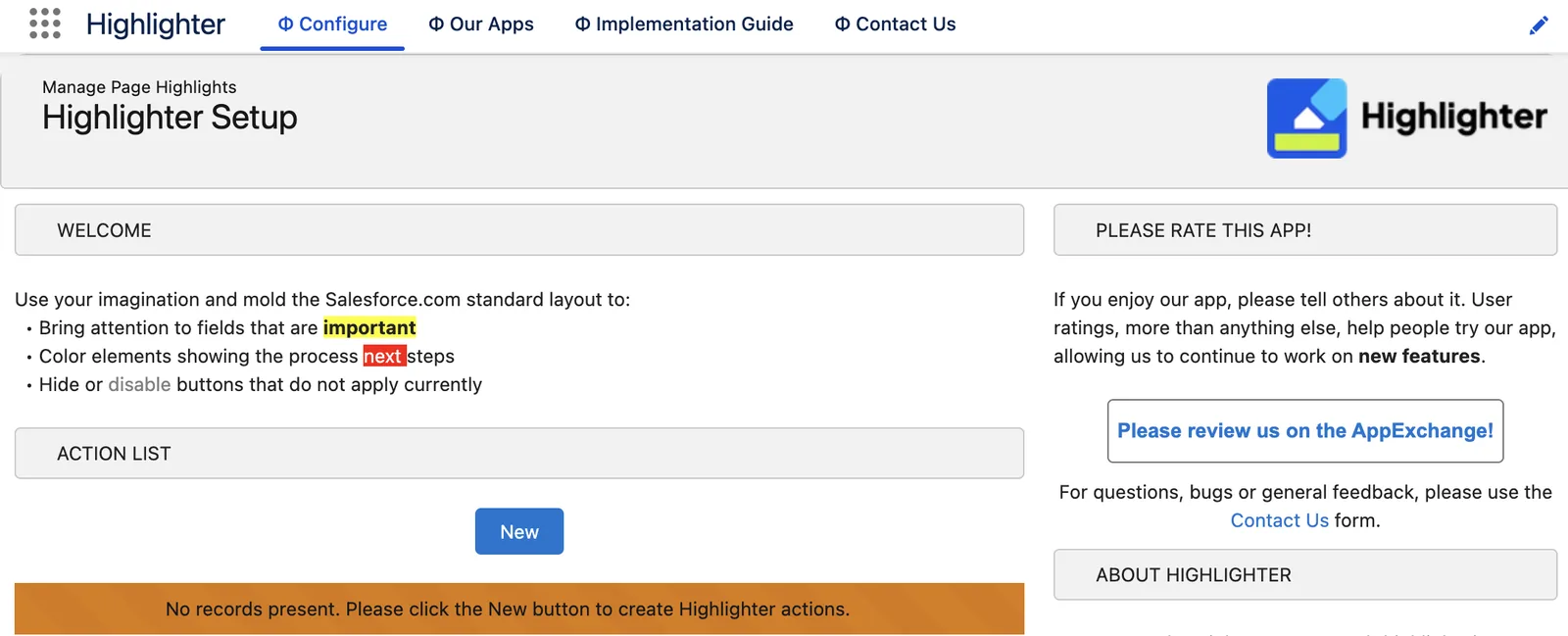Click the No records present message banner
This screenshot has width=1568, height=636.
519,609
